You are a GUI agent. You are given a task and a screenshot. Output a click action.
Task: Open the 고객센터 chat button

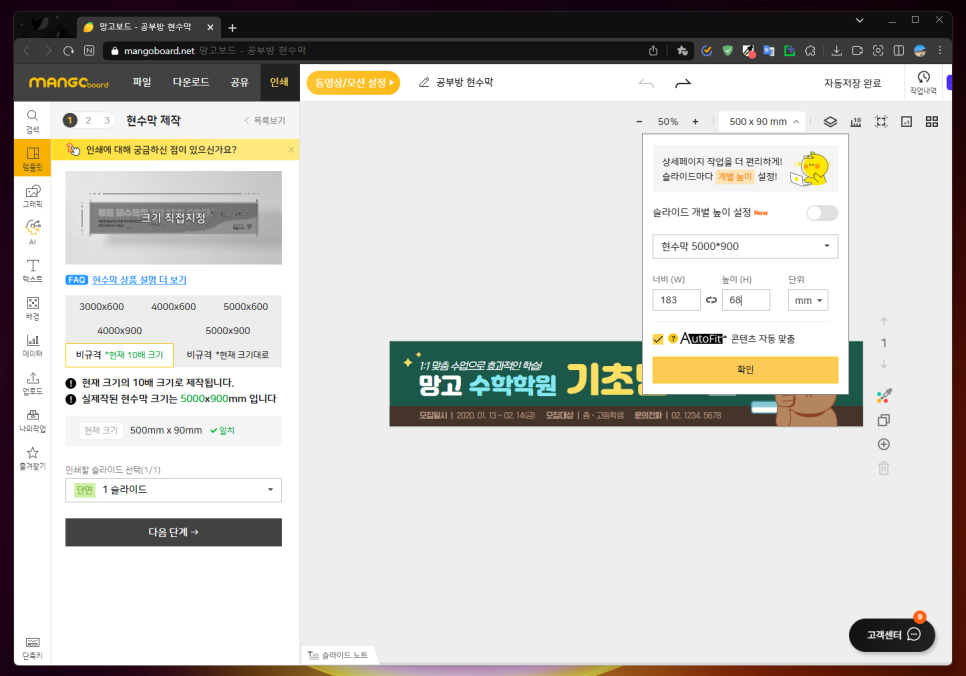click(x=891, y=635)
